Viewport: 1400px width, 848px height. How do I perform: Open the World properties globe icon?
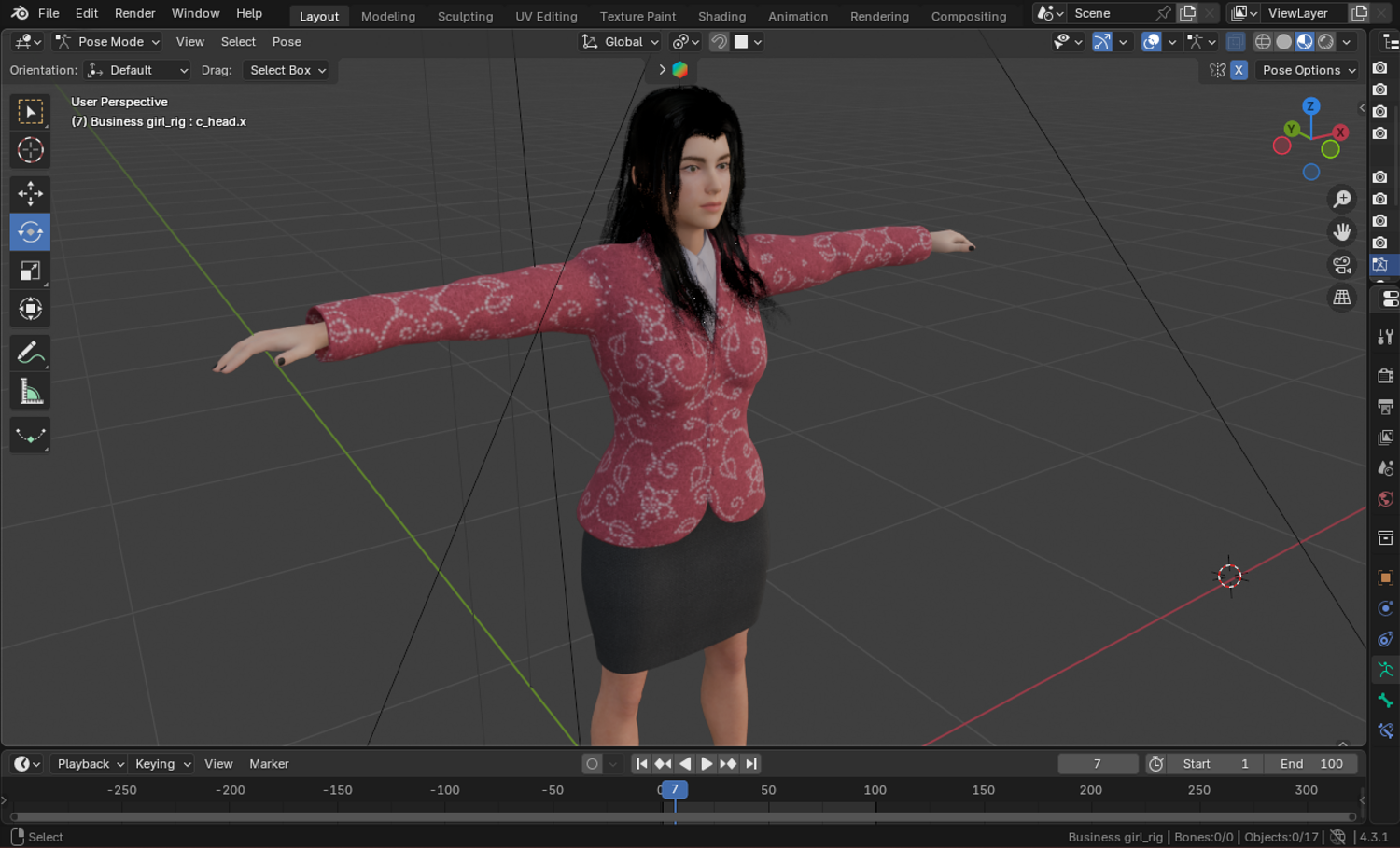pyautogui.click(x=1385, y=499)
